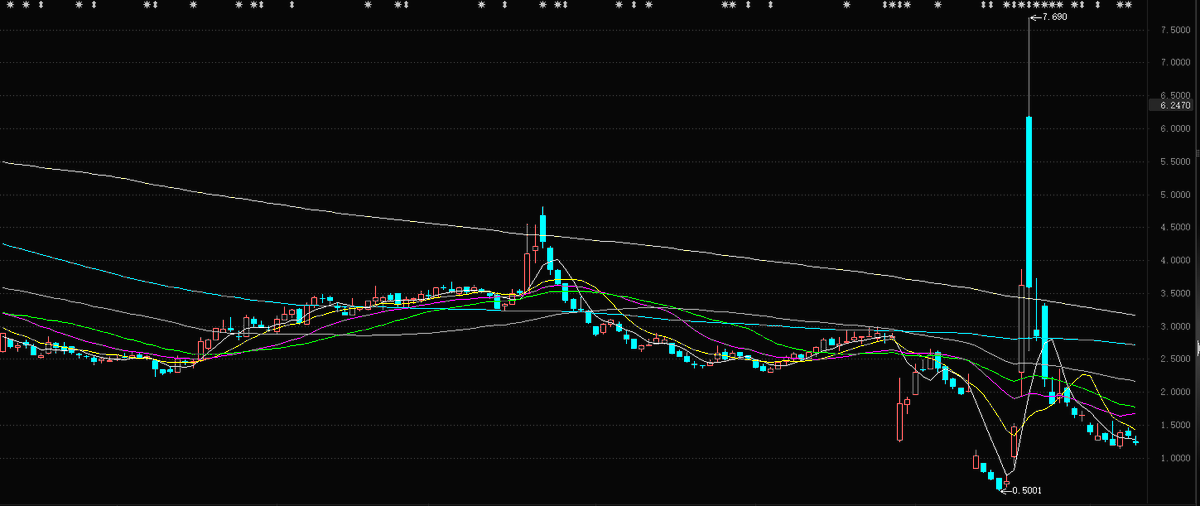1200x506 pixels.
Task: Click the 1.5000 price axis label
Action: (x=1175, y=426)
